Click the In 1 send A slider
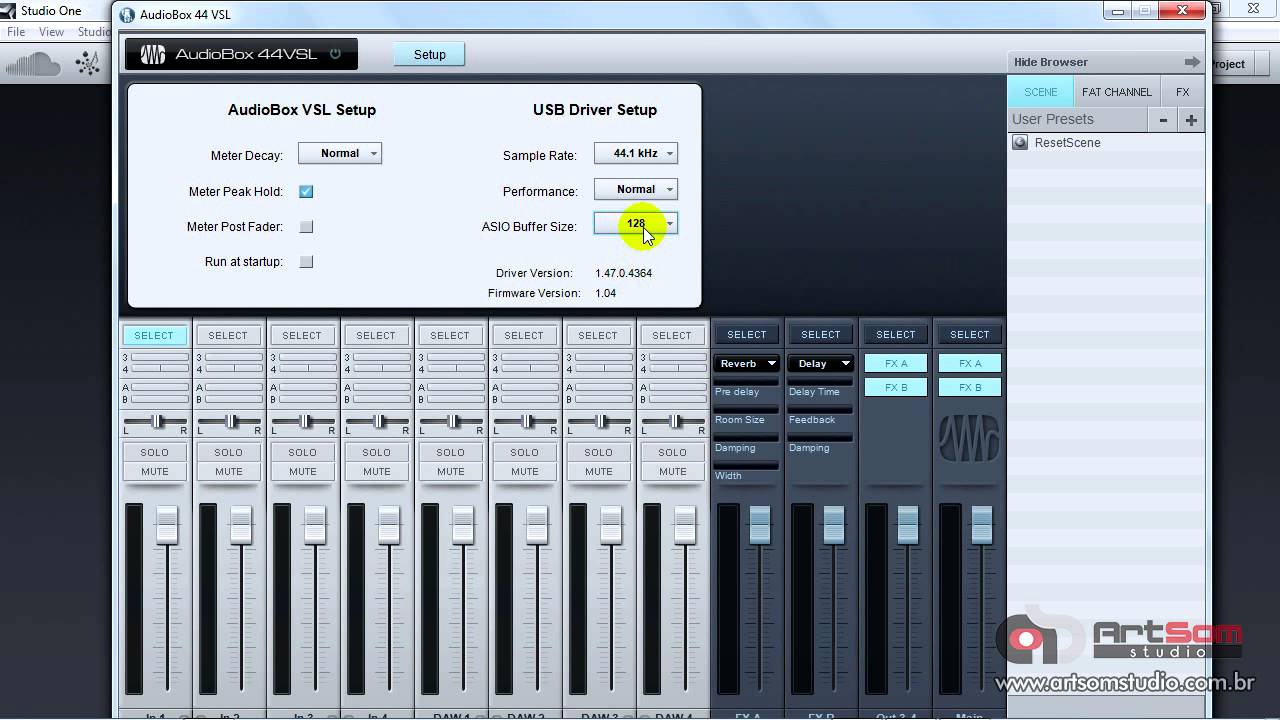This screenshot has width=1280, height=720. [160, 387]
